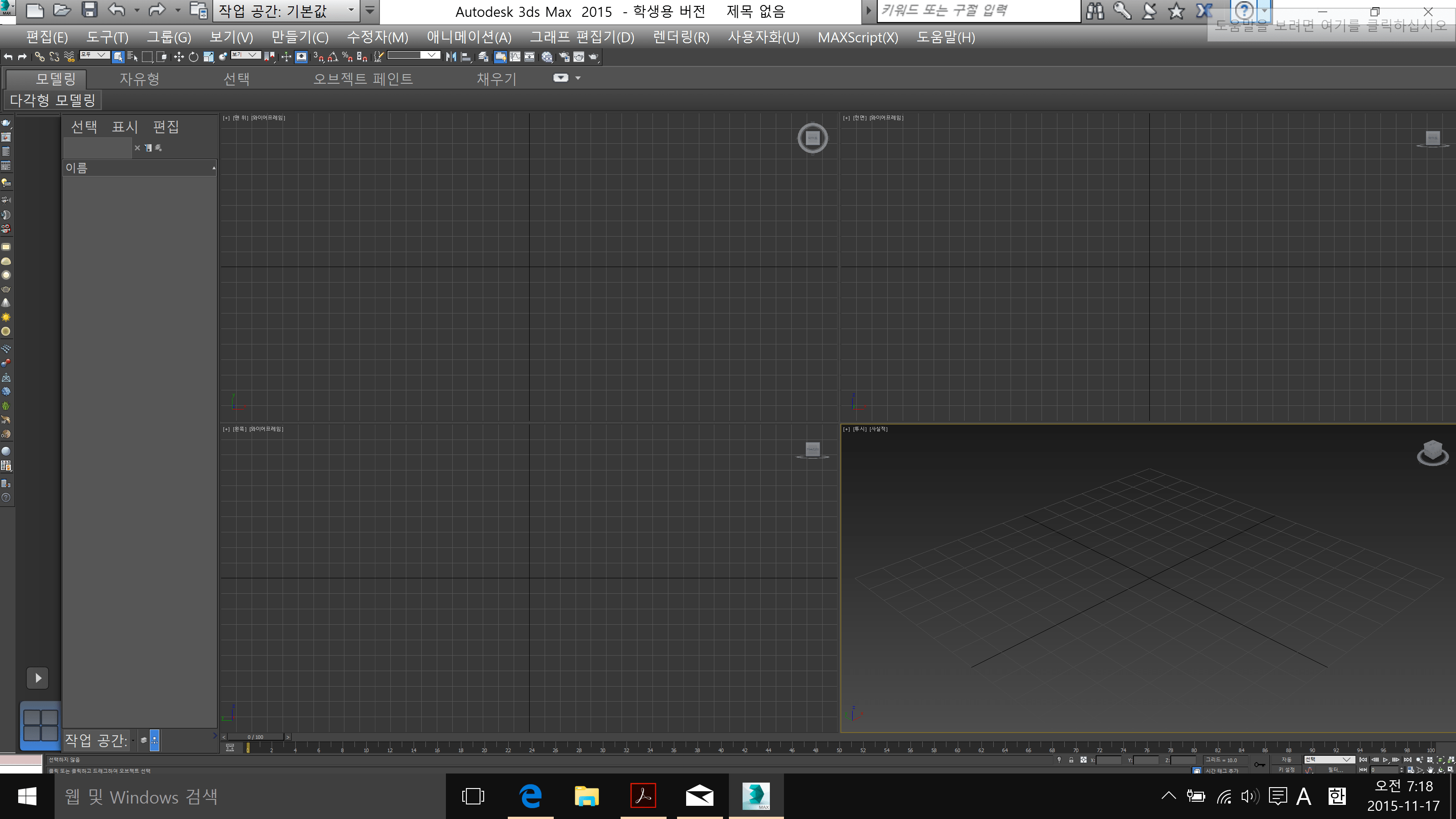Click the Mirror tool icon
Viewport: 1456px width, 819px height.
(451, 56)
